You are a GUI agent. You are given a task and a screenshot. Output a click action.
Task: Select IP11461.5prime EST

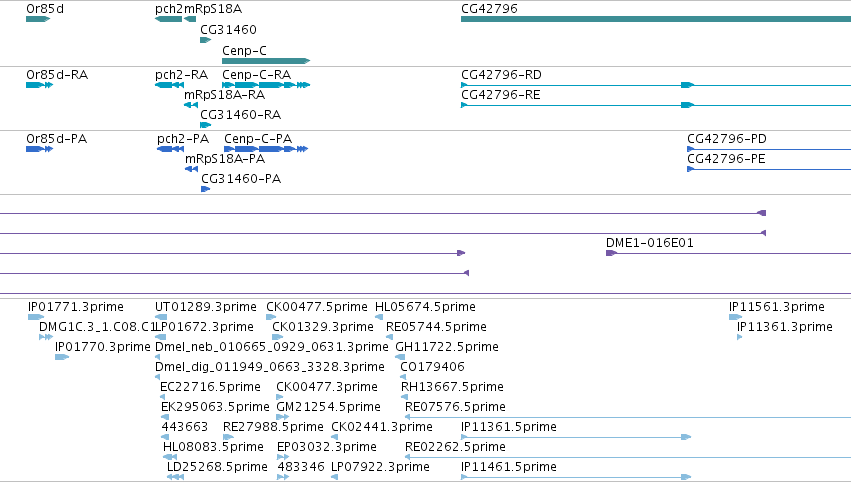(x=576, y=477)
